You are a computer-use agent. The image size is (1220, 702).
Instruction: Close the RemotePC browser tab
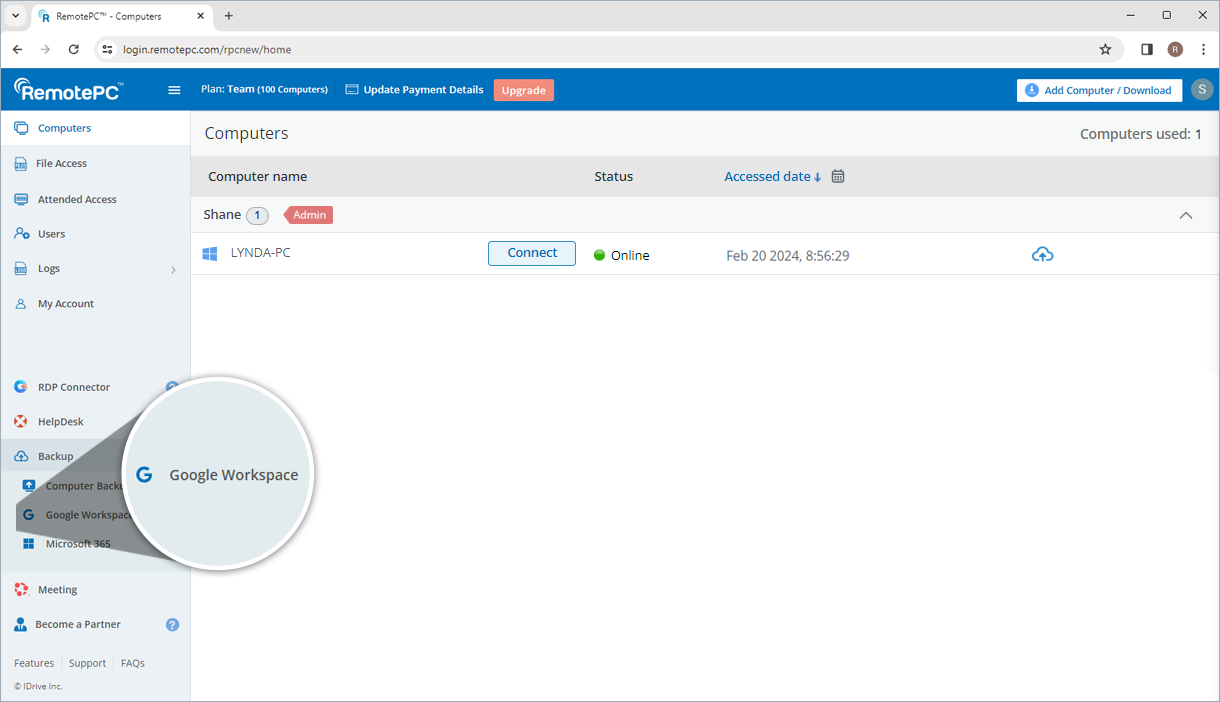(200, 16)
